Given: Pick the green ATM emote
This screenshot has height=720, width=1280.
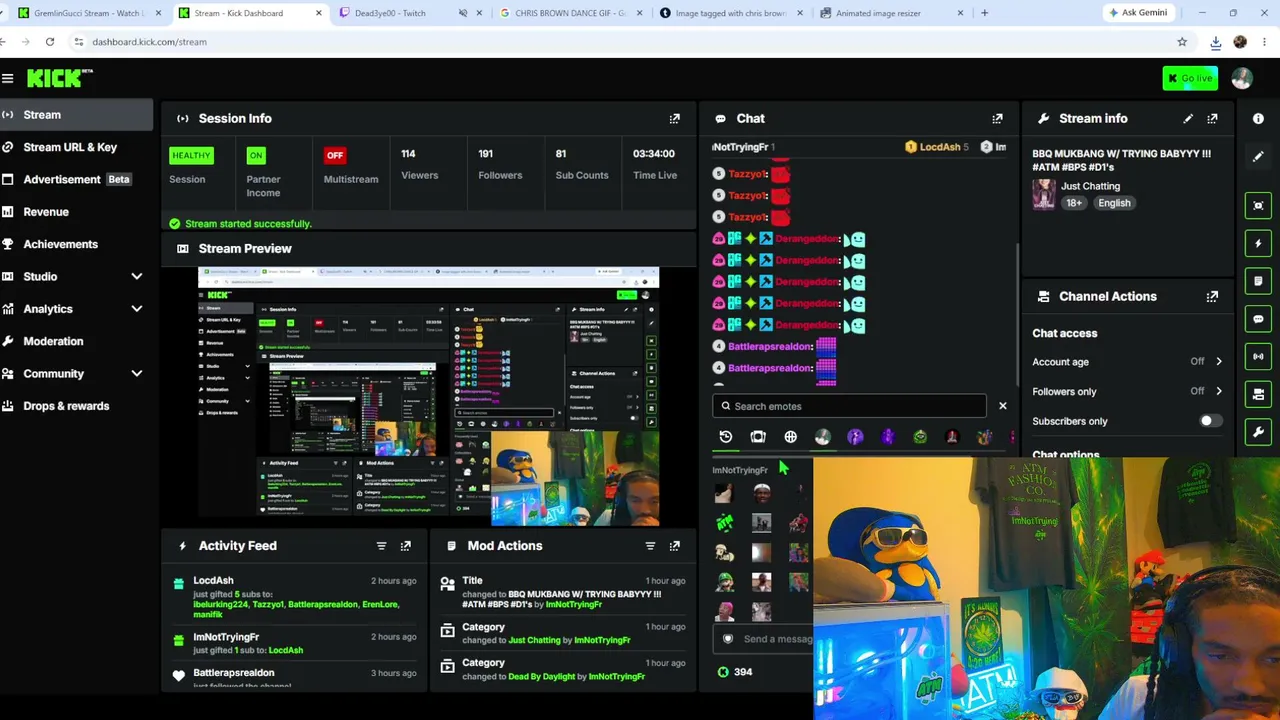Looking at the screenshot, I should (725, 522).
